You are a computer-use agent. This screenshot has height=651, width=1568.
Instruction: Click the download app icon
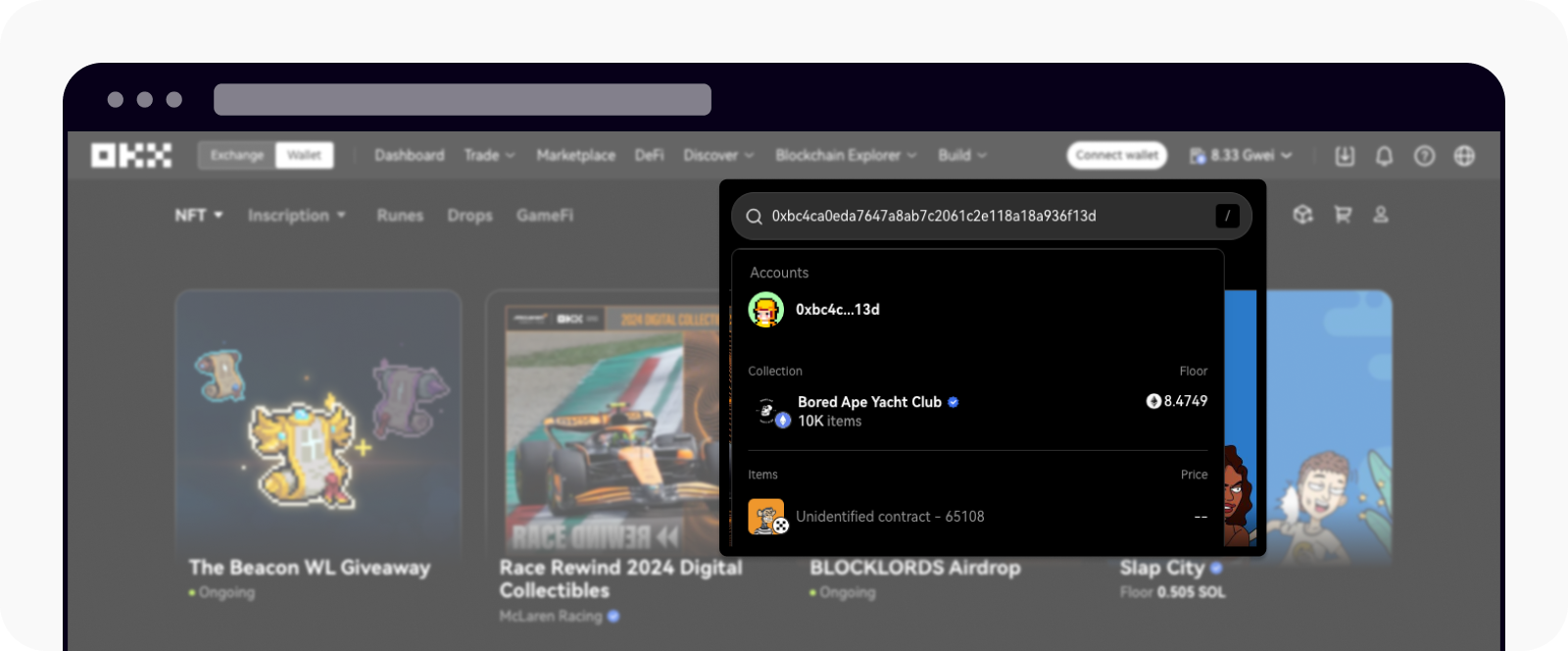1345,156
